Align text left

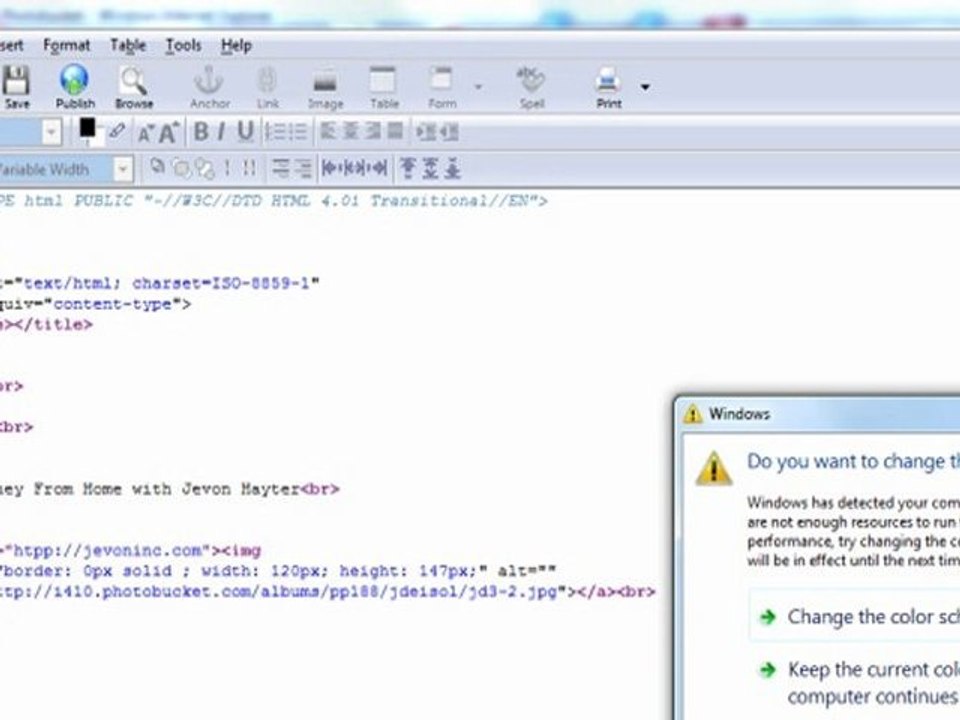[328, 131]
